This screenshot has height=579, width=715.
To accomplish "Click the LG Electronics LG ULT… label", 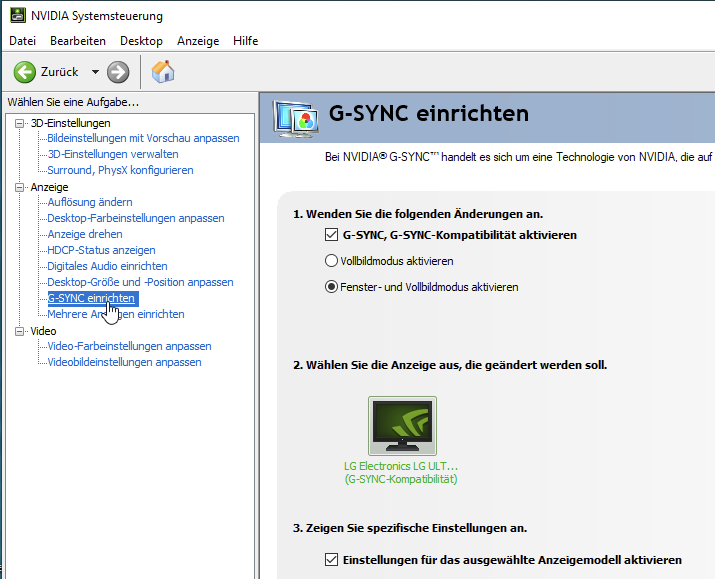I will pos(401,466).
